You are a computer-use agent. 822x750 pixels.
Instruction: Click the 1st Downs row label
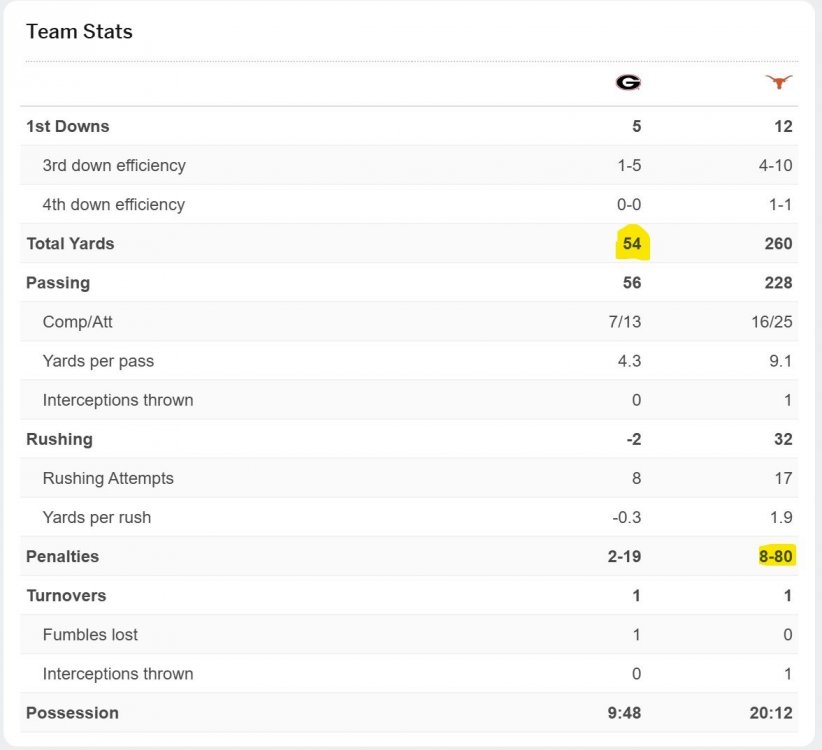point(68,126)
